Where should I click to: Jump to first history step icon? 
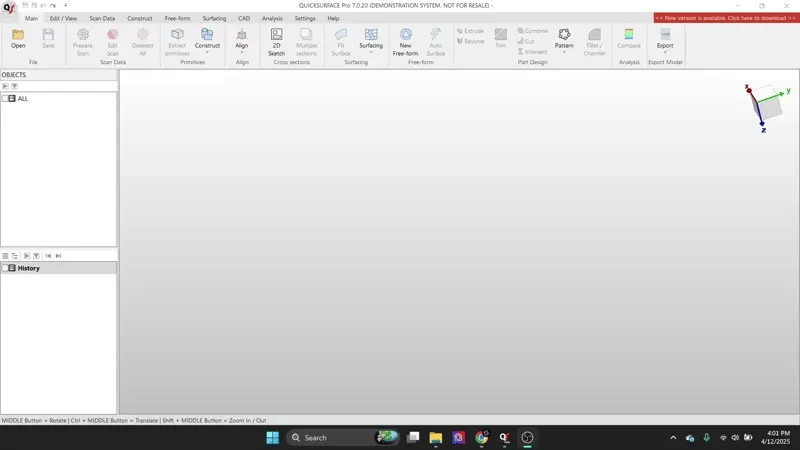click(x=48, y=256)
